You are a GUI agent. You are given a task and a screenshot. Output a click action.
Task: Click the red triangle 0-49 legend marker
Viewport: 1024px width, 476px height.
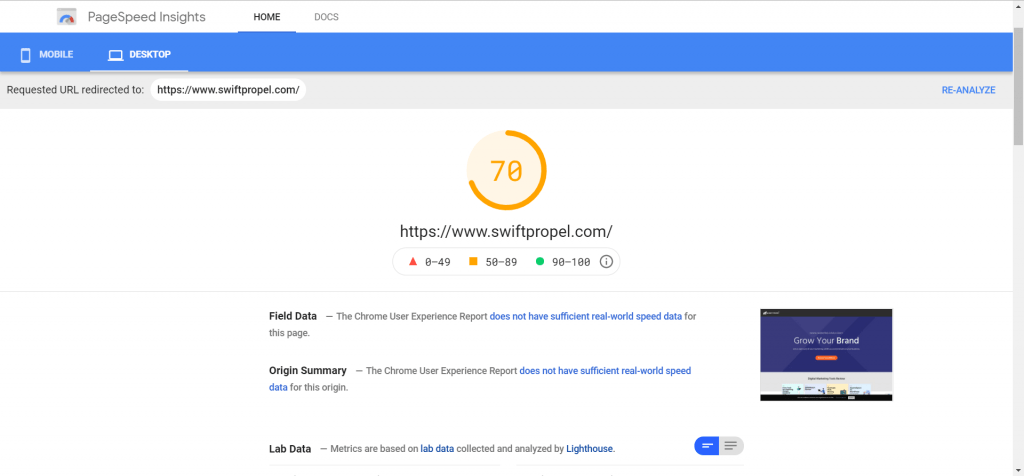pyautogui.click(x=413, y=262)
